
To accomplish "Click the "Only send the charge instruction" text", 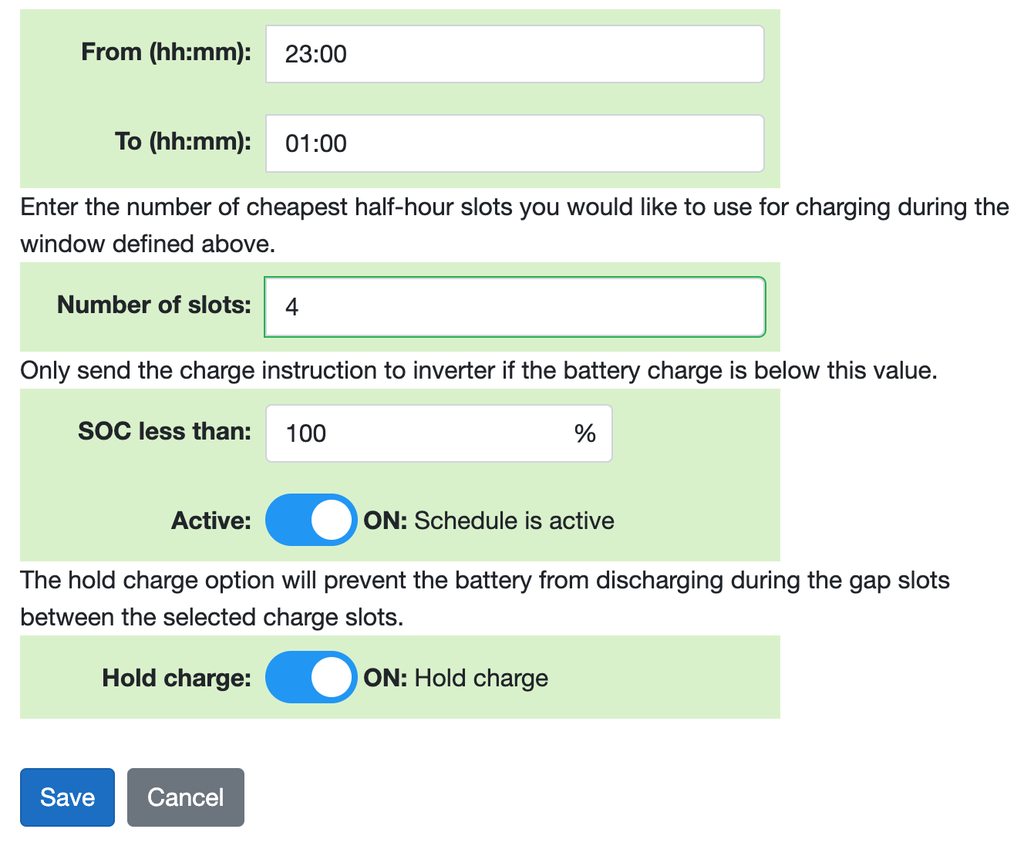I will click(x=478, y=371).
